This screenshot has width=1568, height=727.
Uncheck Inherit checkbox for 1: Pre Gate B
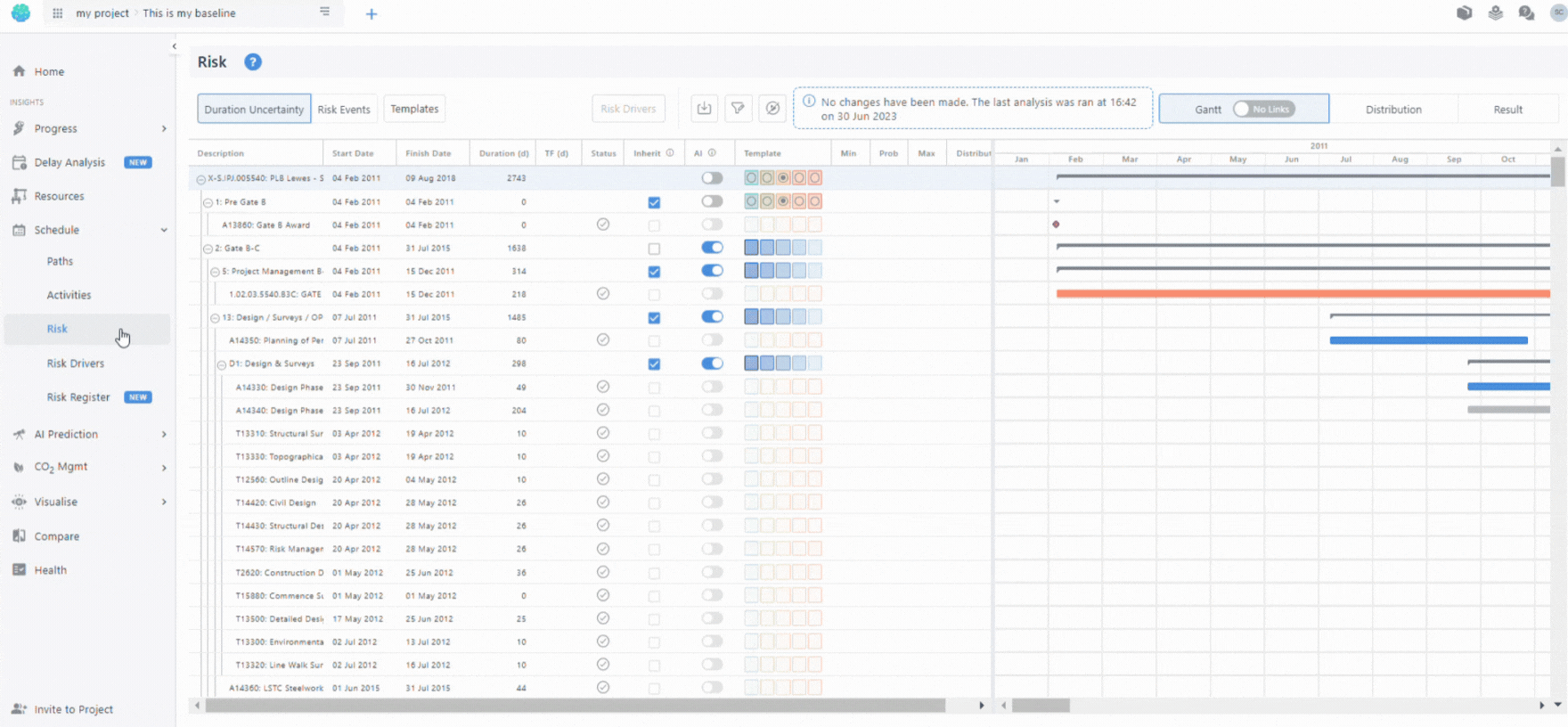654,202
